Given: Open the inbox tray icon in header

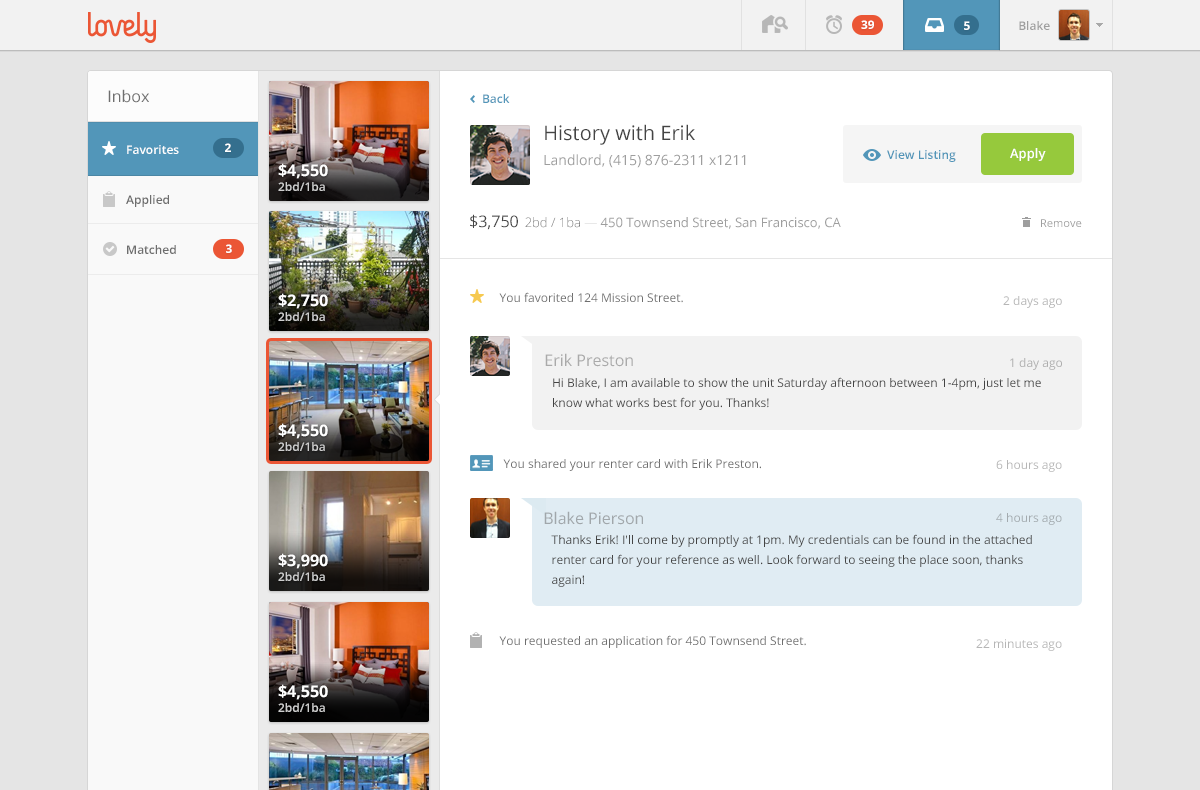Looking at the screenshot, I should coord(934,26).
